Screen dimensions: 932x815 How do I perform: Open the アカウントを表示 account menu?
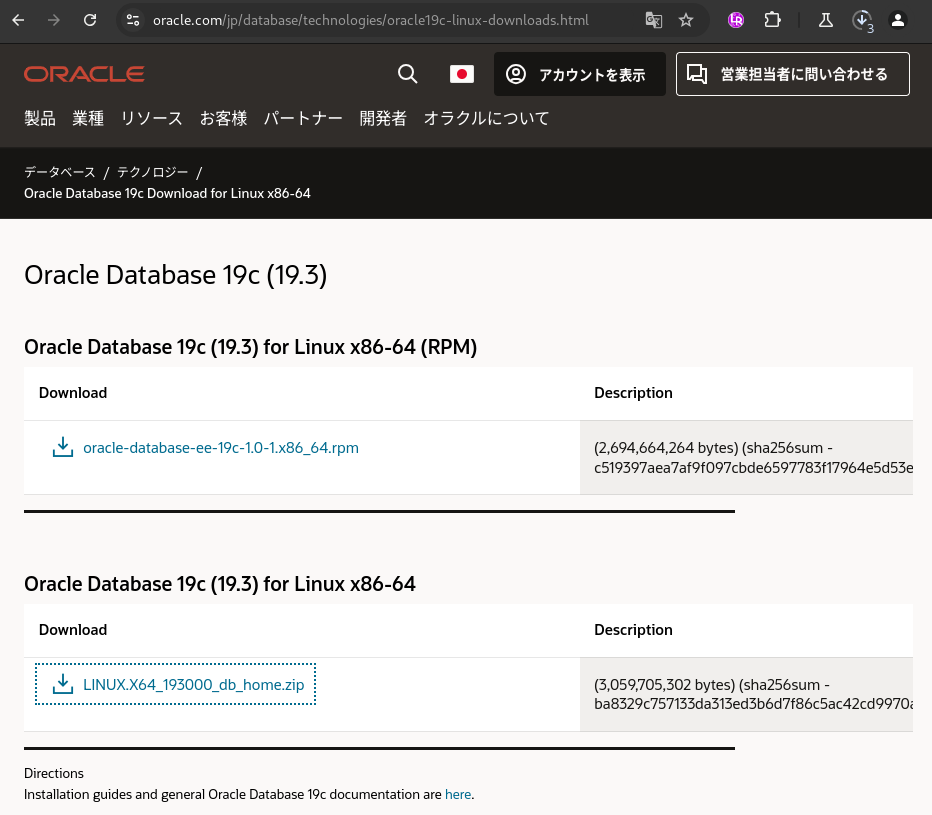click(x=579, y=73)
